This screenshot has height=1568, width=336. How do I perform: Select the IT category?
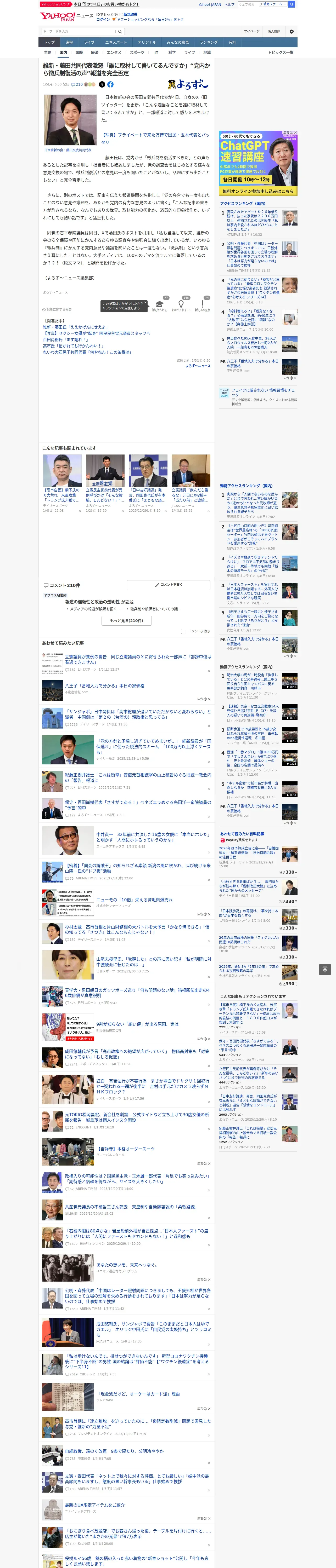click(x=156, y=52)
